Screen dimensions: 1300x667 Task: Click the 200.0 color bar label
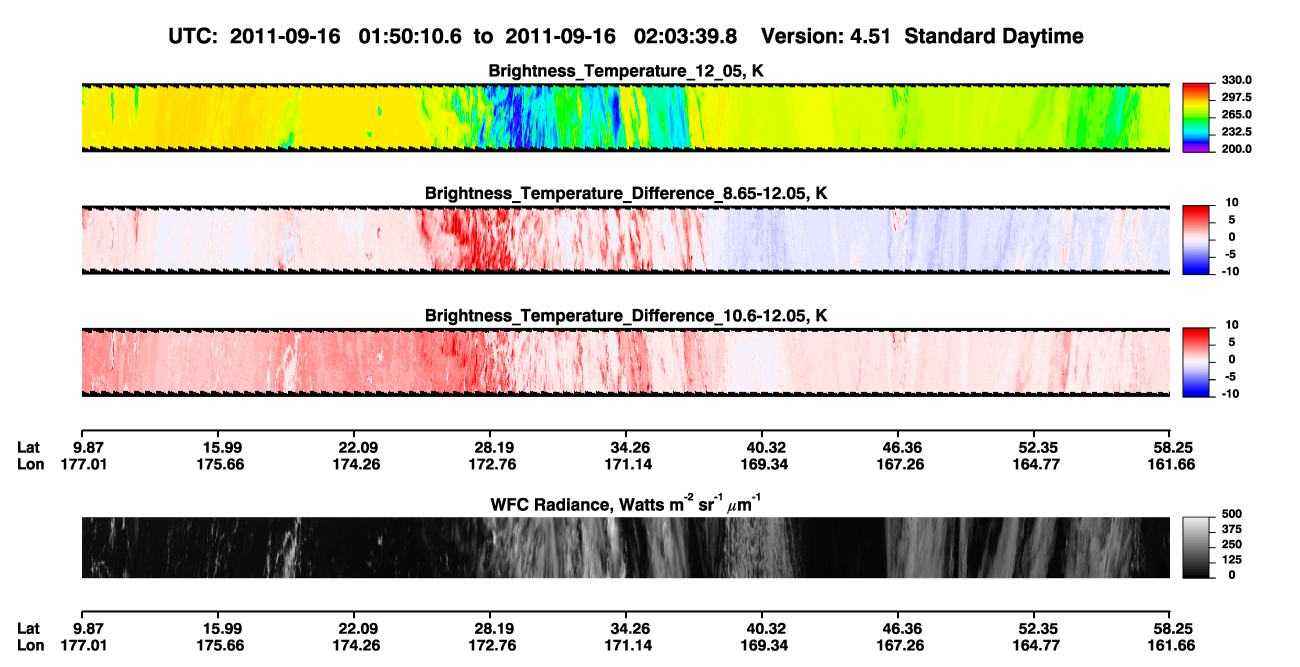coord(1235,148)
